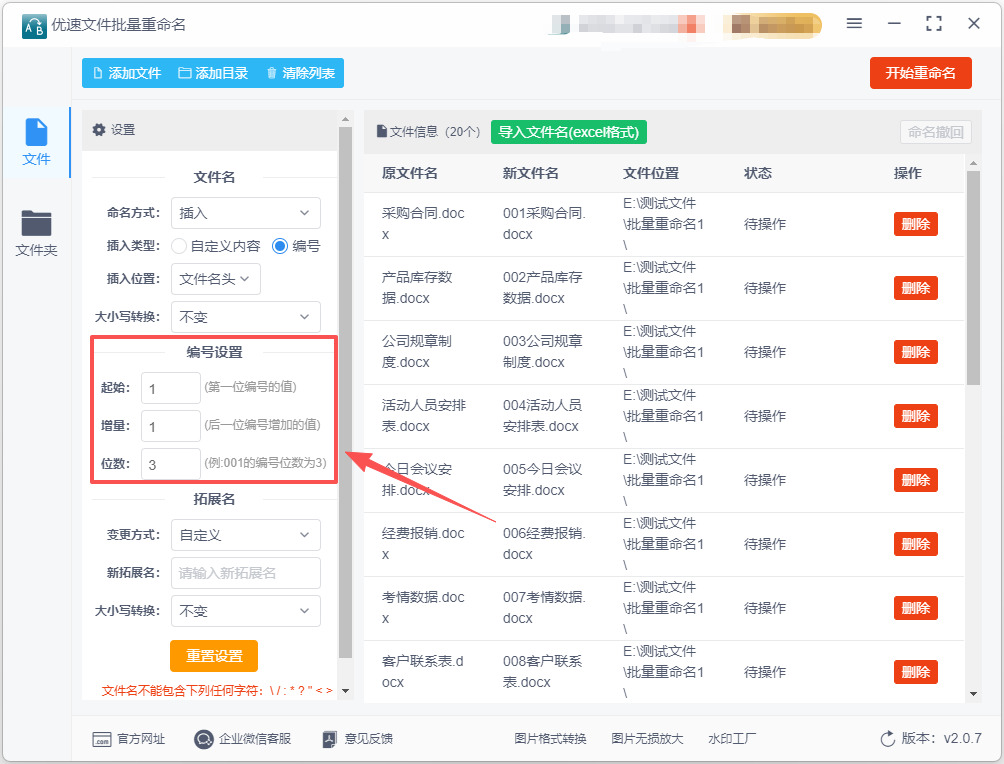
Task: Click the settings panel scrollbar thumb
Action: click(x=345, y=392)
